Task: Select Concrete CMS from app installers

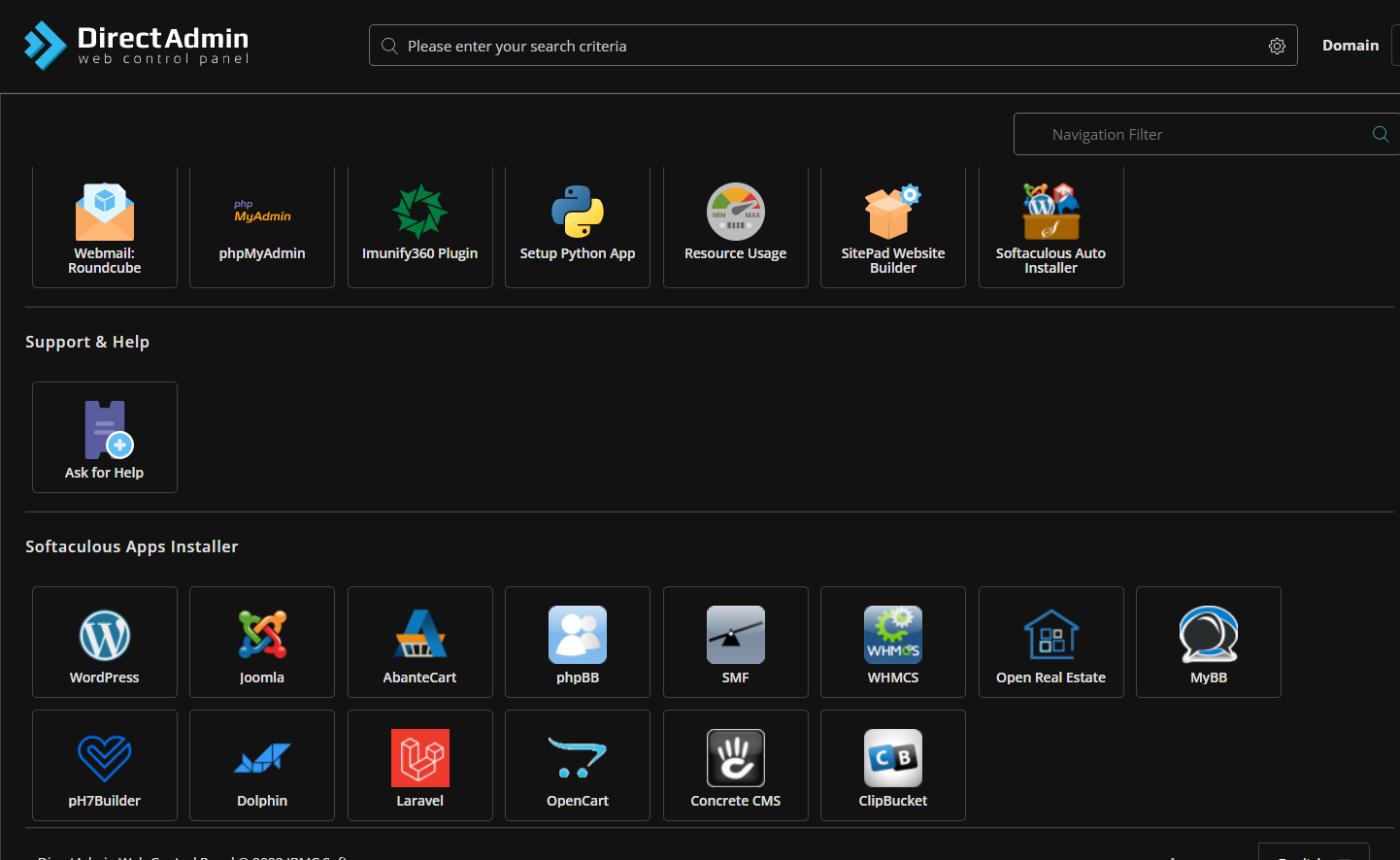Action: pos(735,765)
